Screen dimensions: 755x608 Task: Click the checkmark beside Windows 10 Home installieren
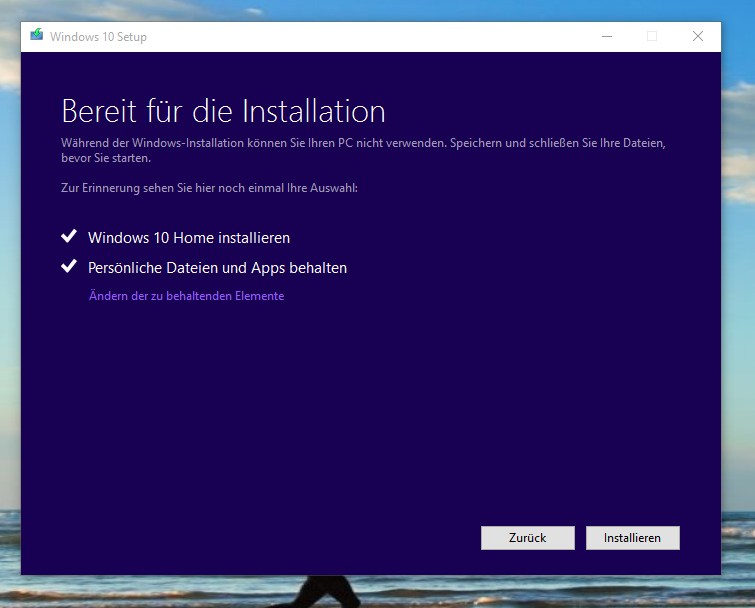pos(69,237)
